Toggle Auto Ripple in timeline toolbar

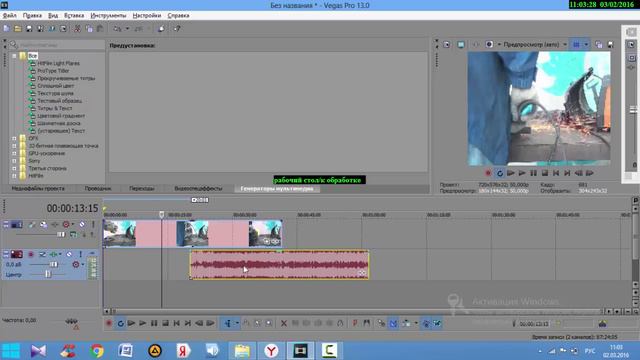click(406, 323)
